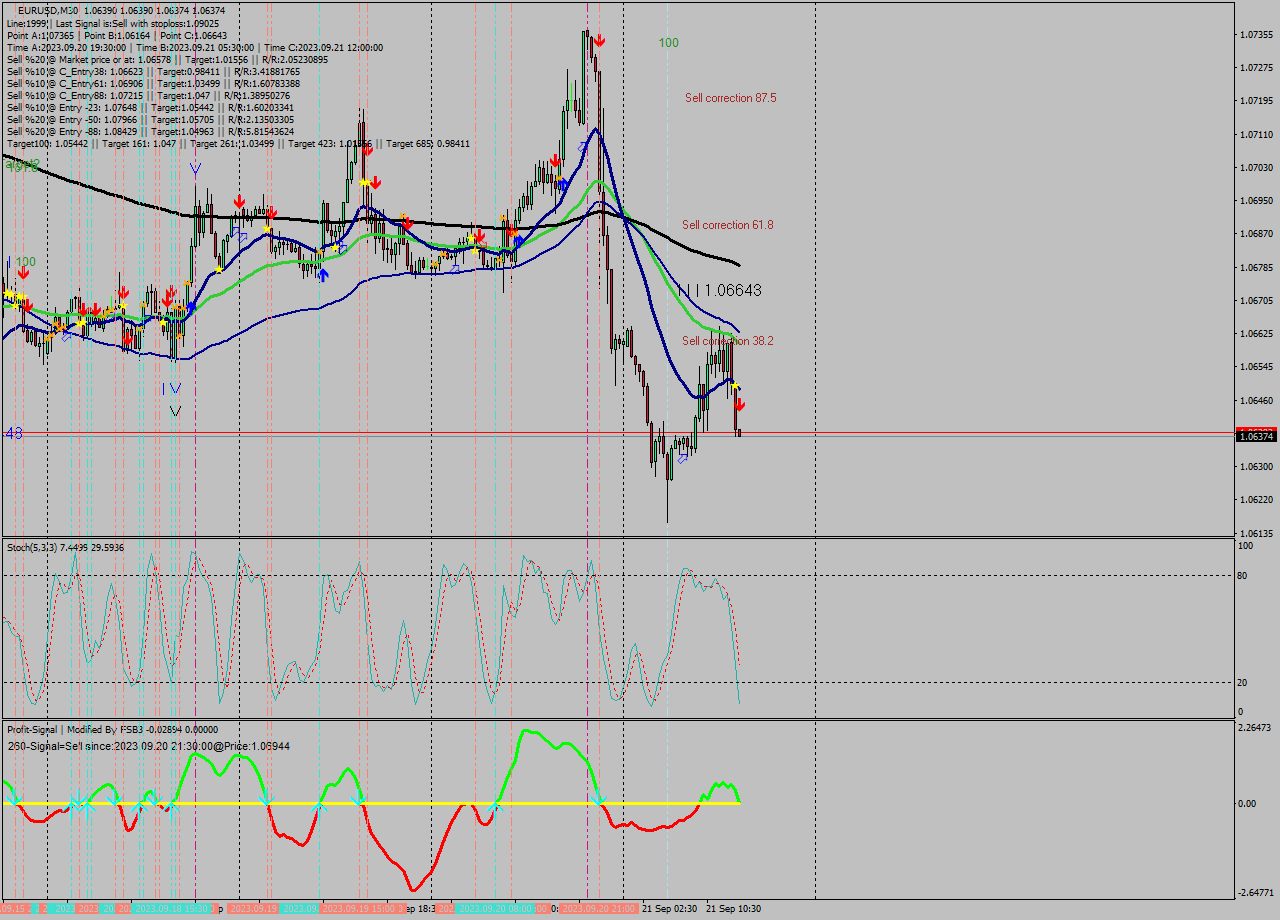The width and height of the screenshot is (1280, 920).
Task: Select the 'Sell %20 @ Market price' line
Action: (x=167, y=59)
